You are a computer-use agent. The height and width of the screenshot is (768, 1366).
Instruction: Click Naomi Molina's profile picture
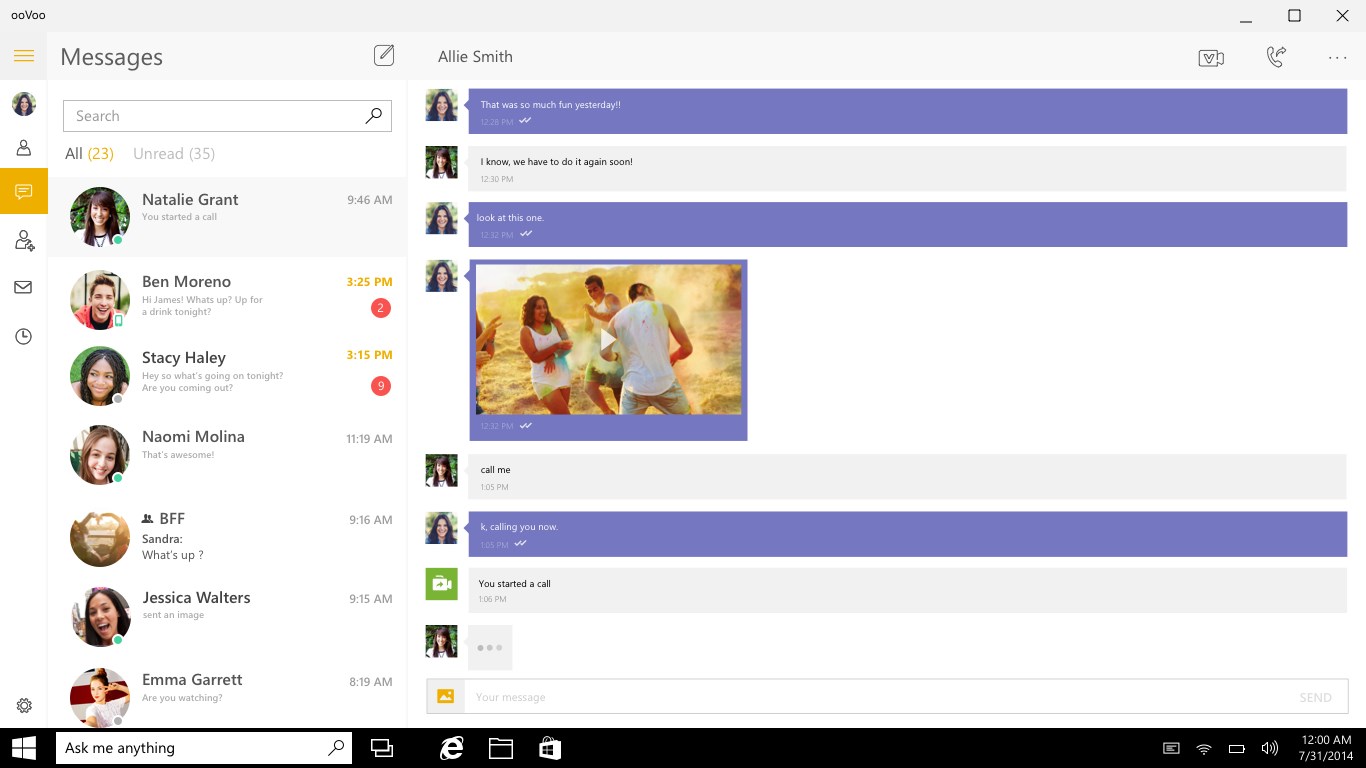point(100,455)
